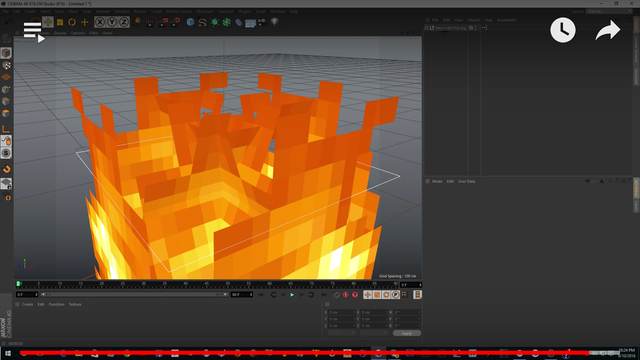Switch to Polygons mode
Image resolution: width=640 pixels, height=360 pixels.
tap(6, 113)
